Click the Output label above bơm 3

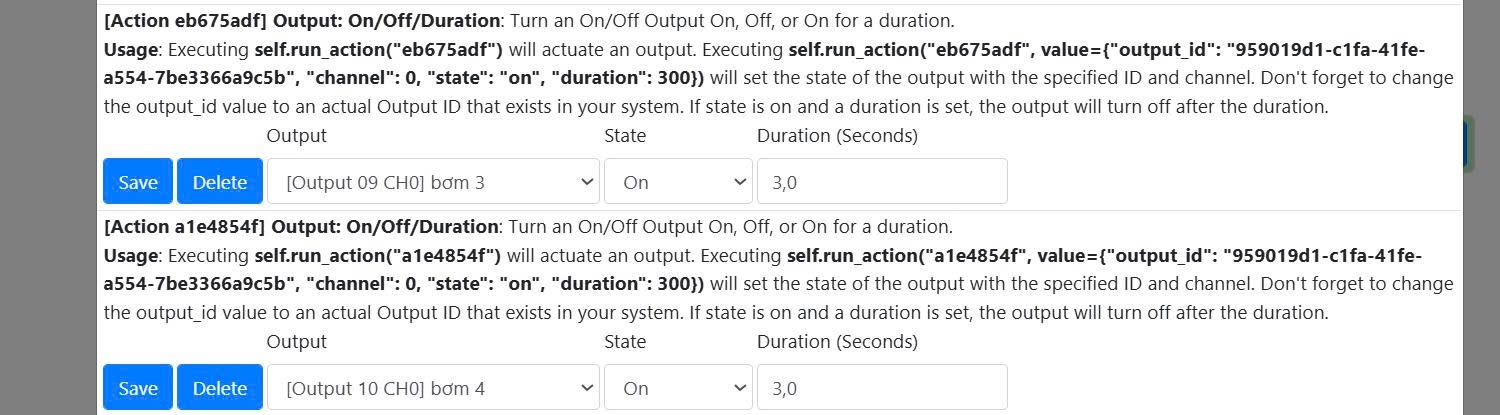tap(296, 136)
